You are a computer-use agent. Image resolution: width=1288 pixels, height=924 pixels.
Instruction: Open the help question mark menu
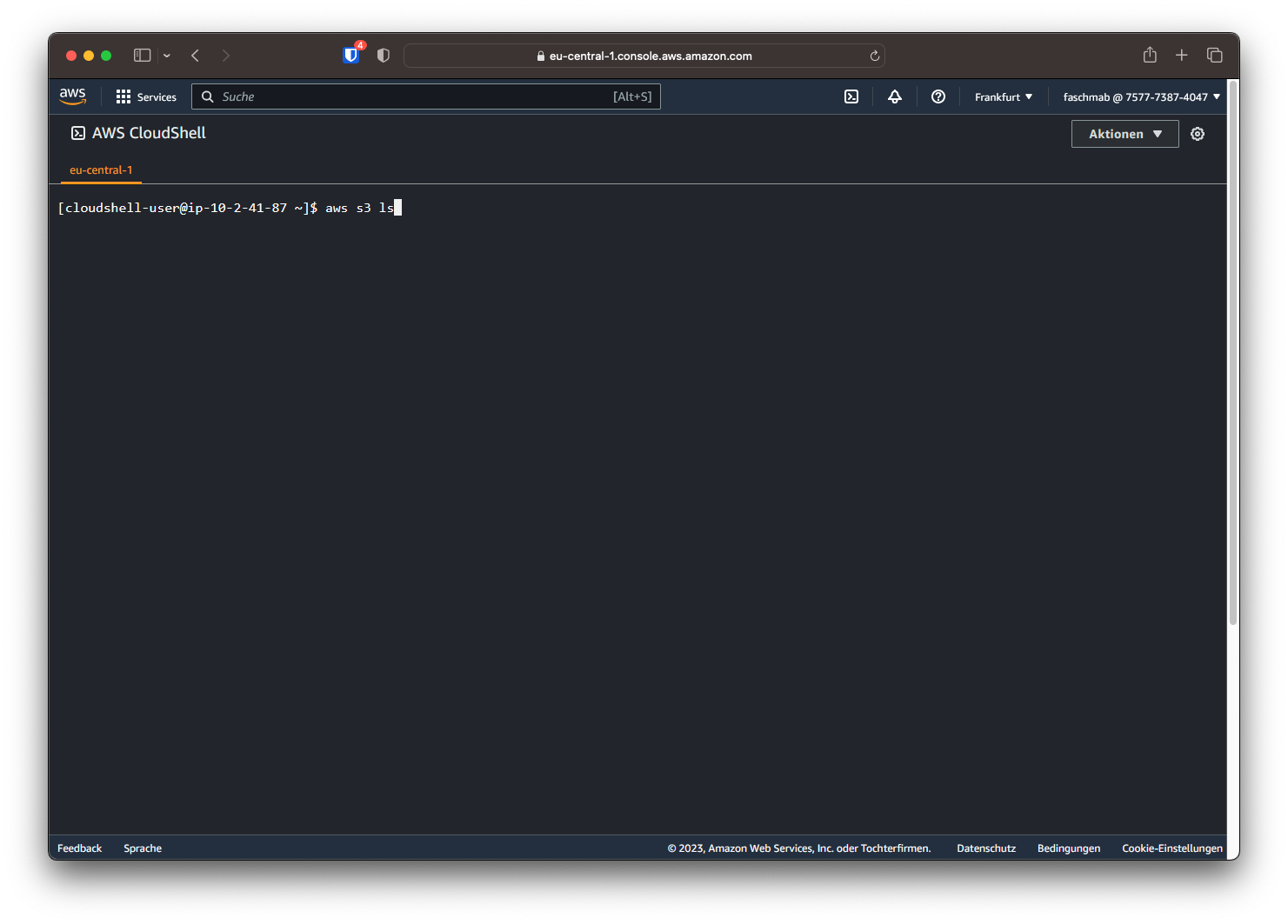tap(938, 96)
